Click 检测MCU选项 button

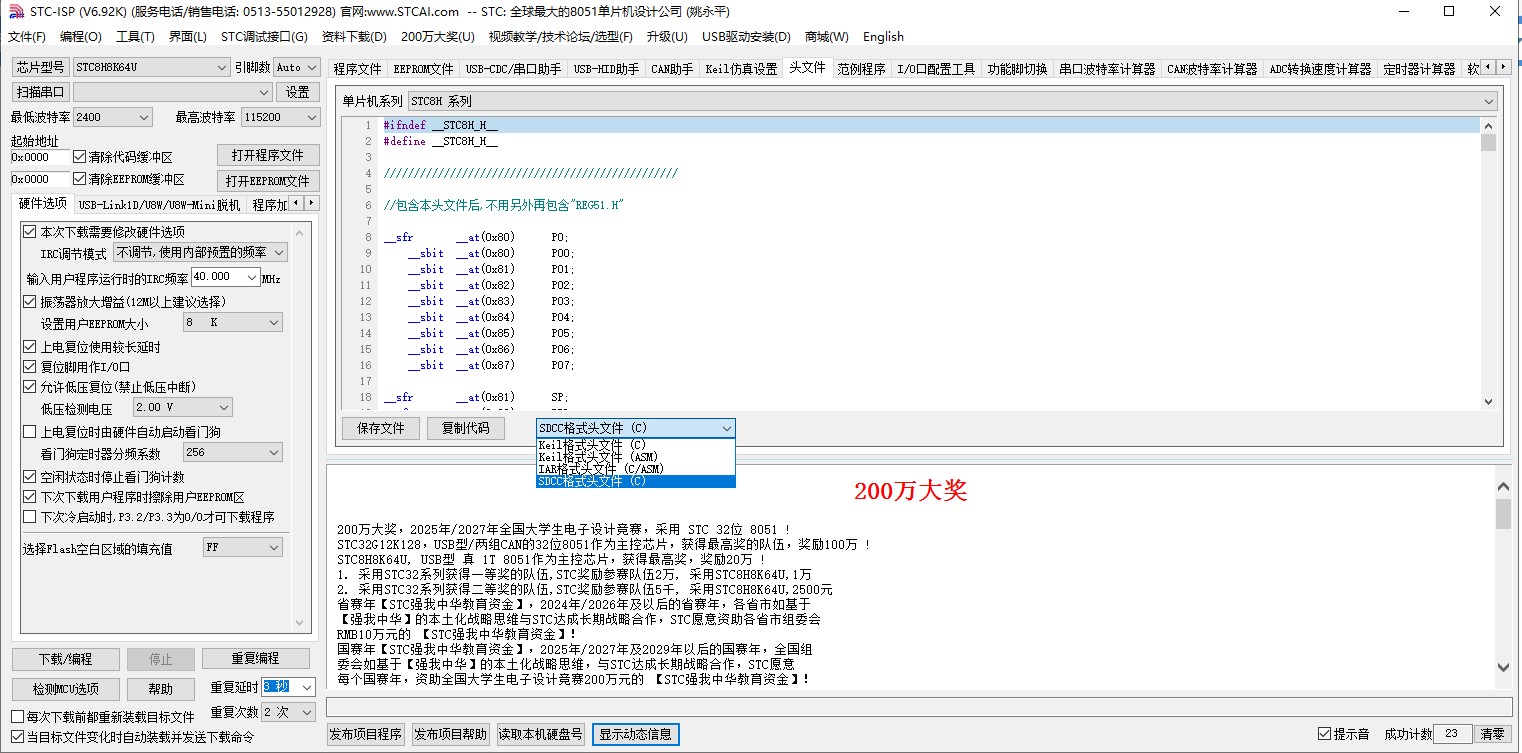click(x=65, y=689)
